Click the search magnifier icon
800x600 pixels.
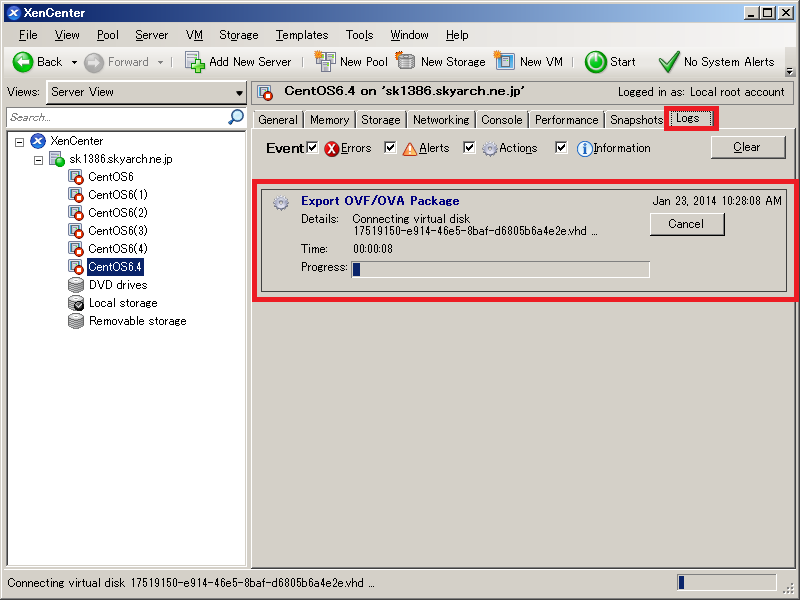click(236, 117)
